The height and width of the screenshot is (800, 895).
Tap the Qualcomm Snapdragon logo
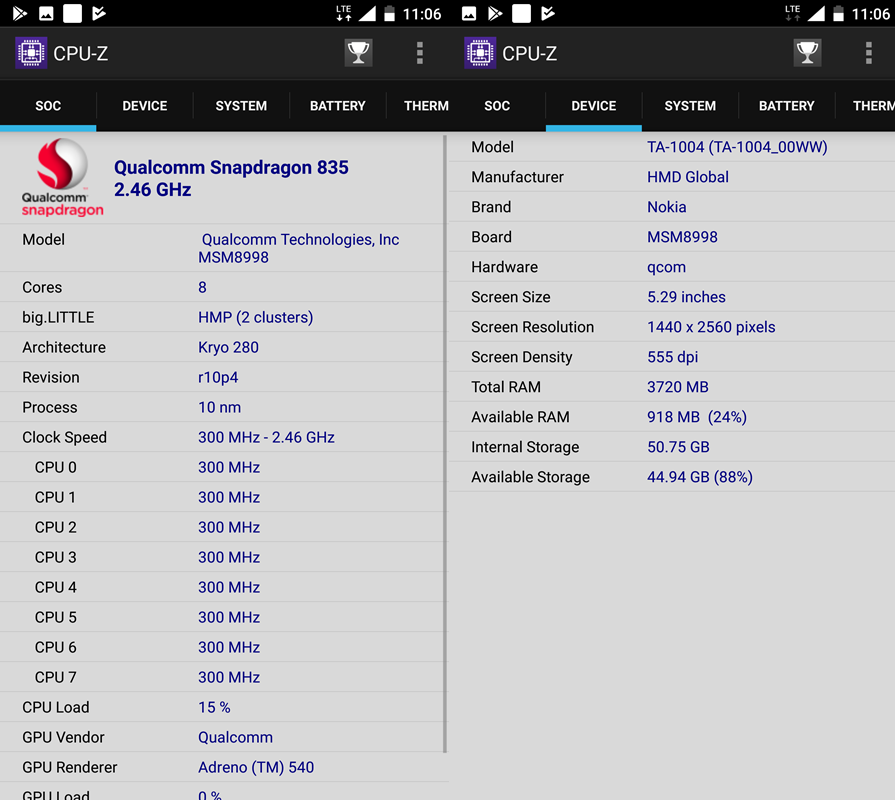pyautogui.click(x=62, y=177)
